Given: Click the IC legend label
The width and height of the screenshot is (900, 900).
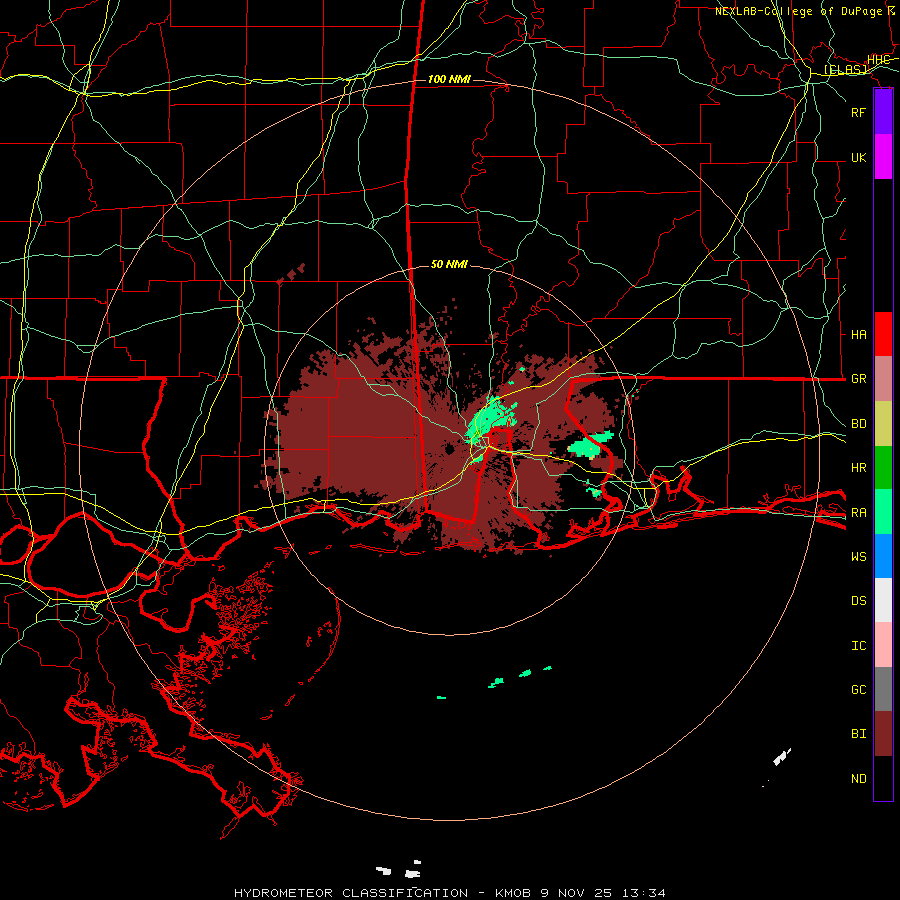Looking at the screenshot, I should 858,646.
